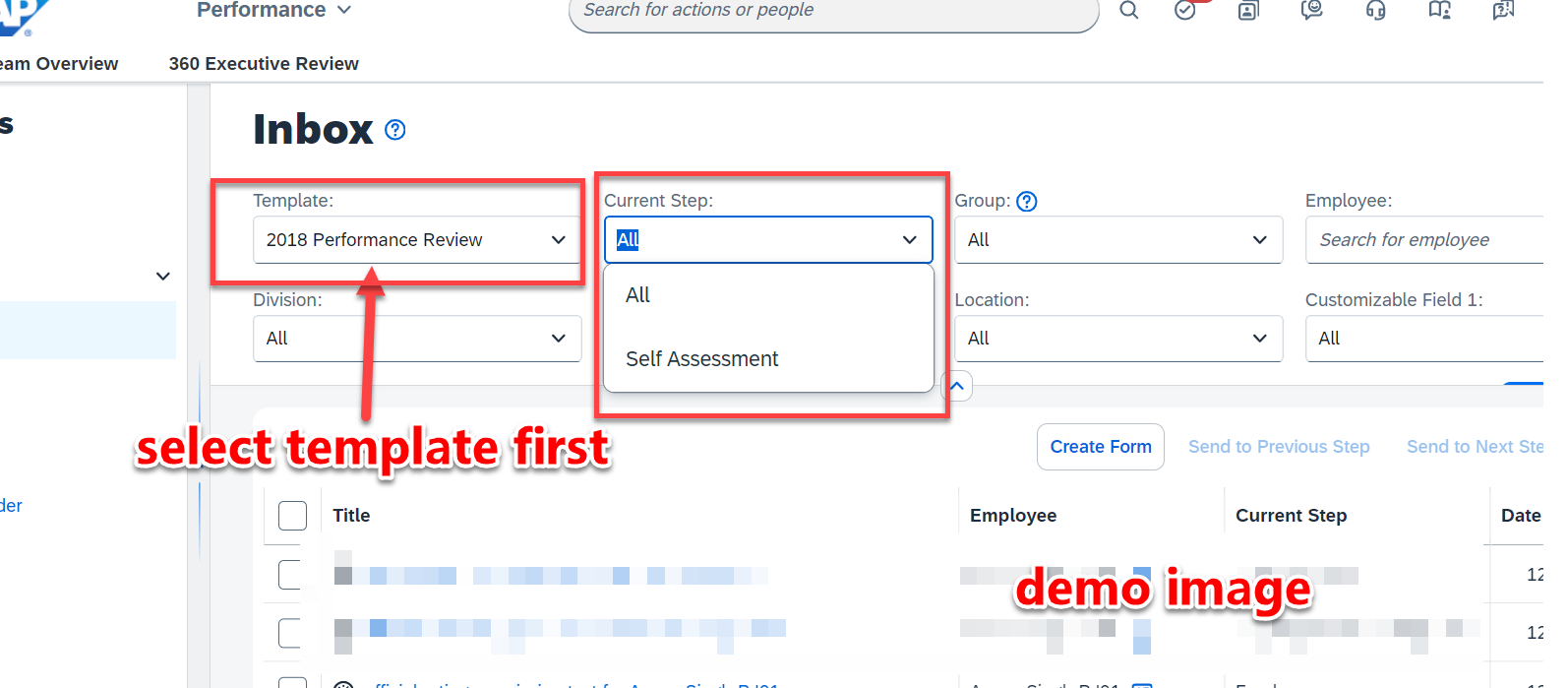Tick checkbox of second blurred form row
The width and height of the screenshot is (1568, 688).
point(290,633)
